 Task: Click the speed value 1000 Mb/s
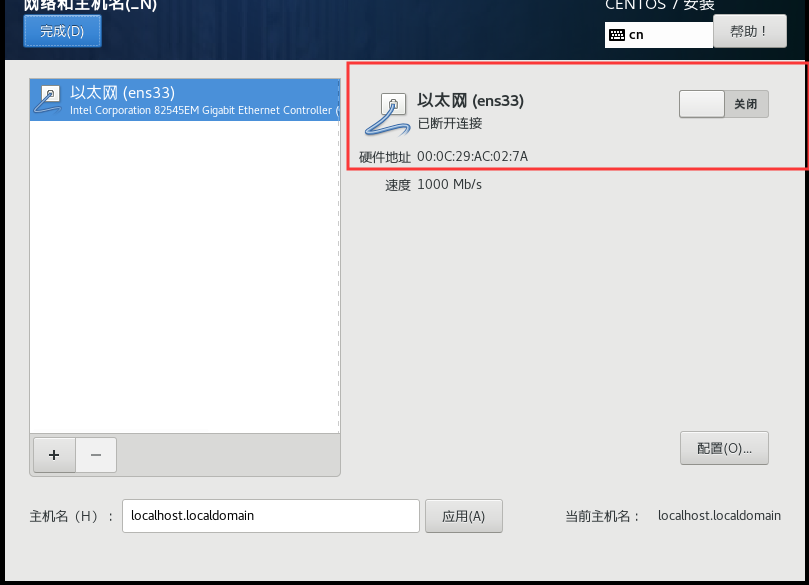pos(449,184)
